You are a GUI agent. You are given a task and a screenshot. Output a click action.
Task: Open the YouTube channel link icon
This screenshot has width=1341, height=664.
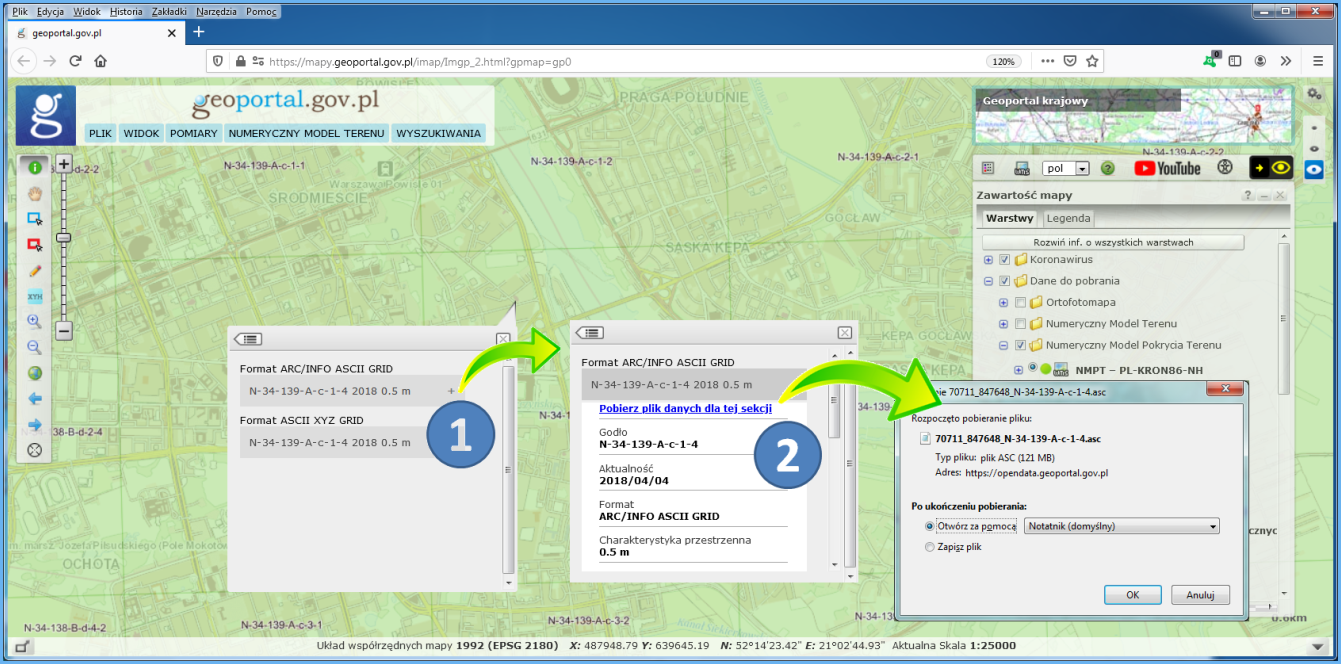1167,168
